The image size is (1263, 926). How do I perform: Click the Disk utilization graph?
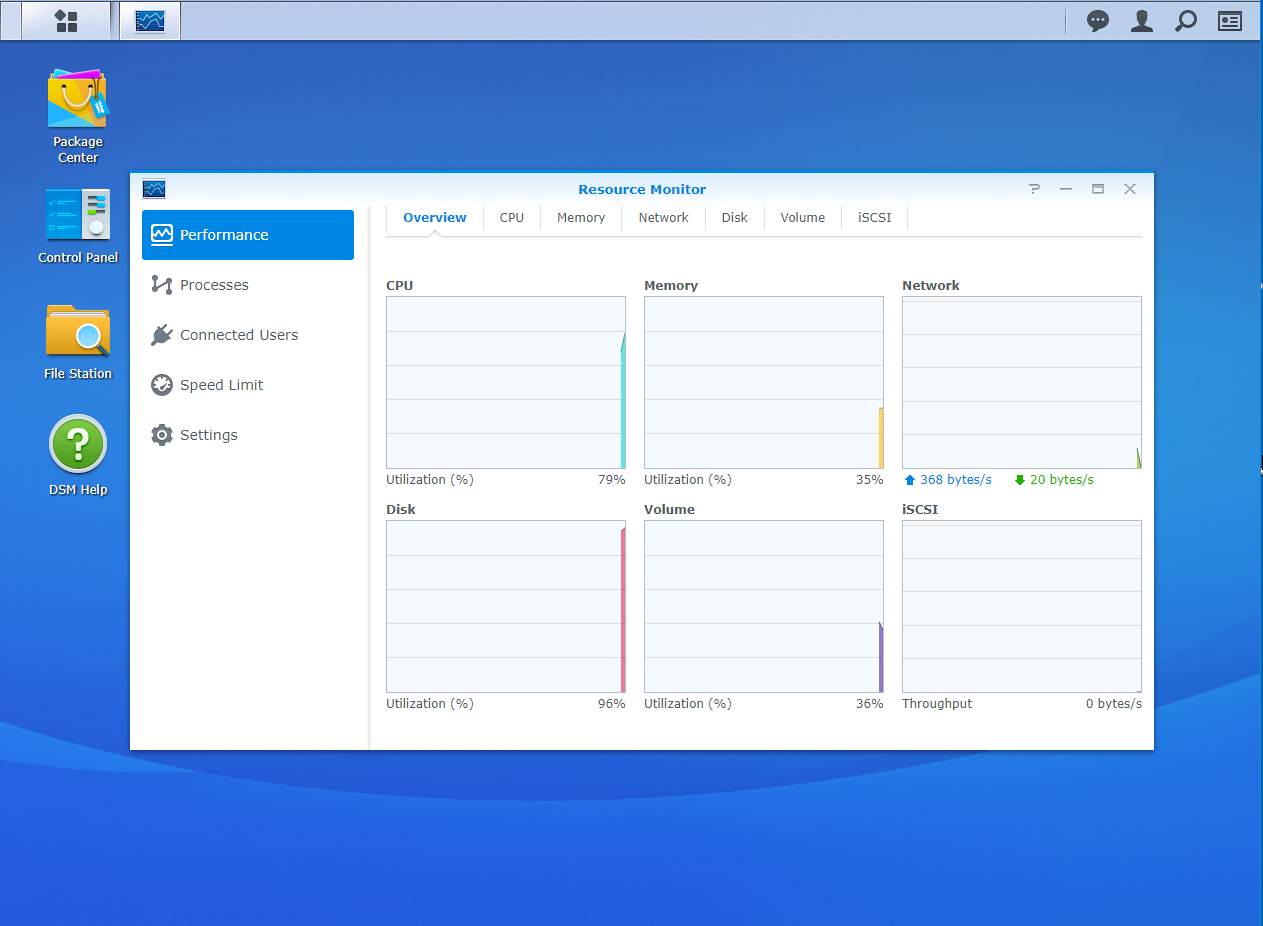coord(505,606)
